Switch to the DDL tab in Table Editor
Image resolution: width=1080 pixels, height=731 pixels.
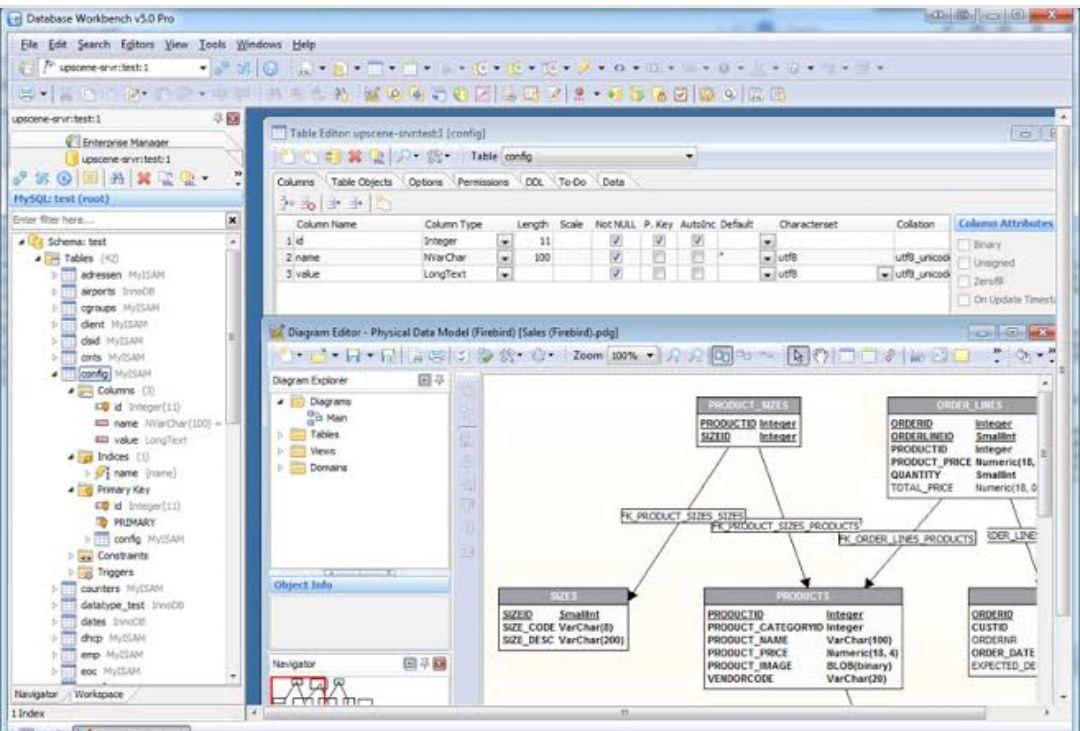(532, 182)
